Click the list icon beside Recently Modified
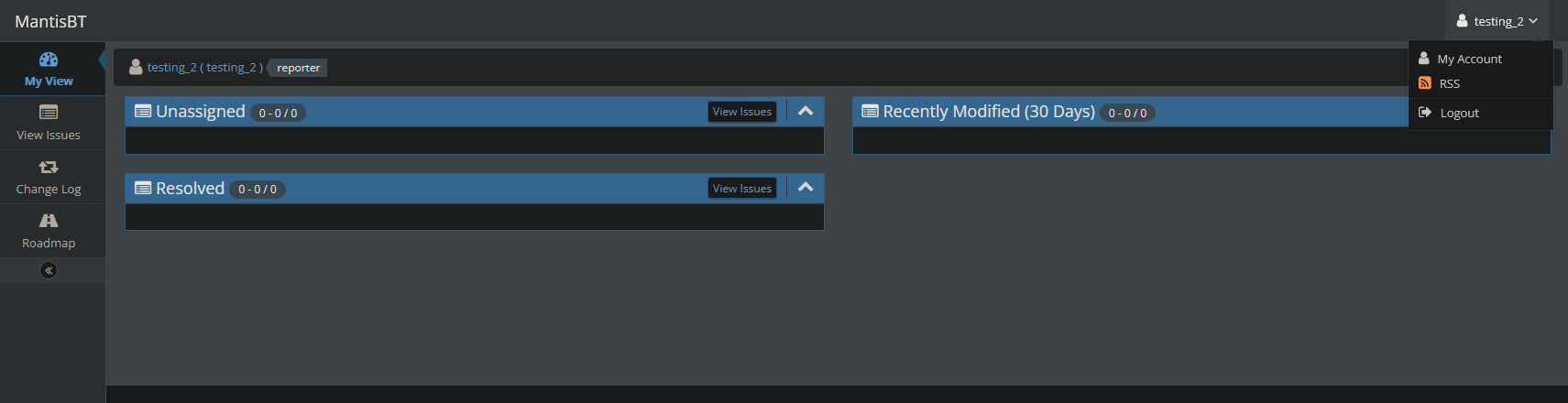The width and height of the screenshot is (1568, 403). click(870, 112)
